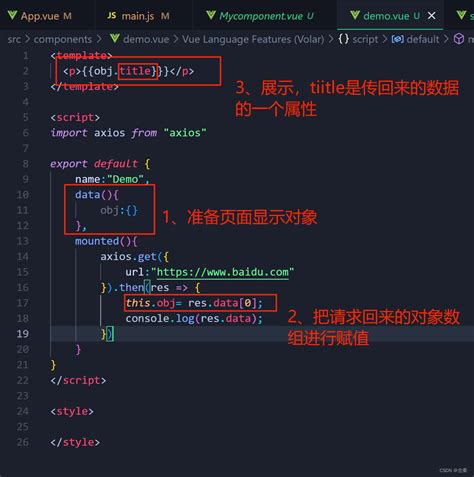Close the demo.vue tab

click(431, 16)
